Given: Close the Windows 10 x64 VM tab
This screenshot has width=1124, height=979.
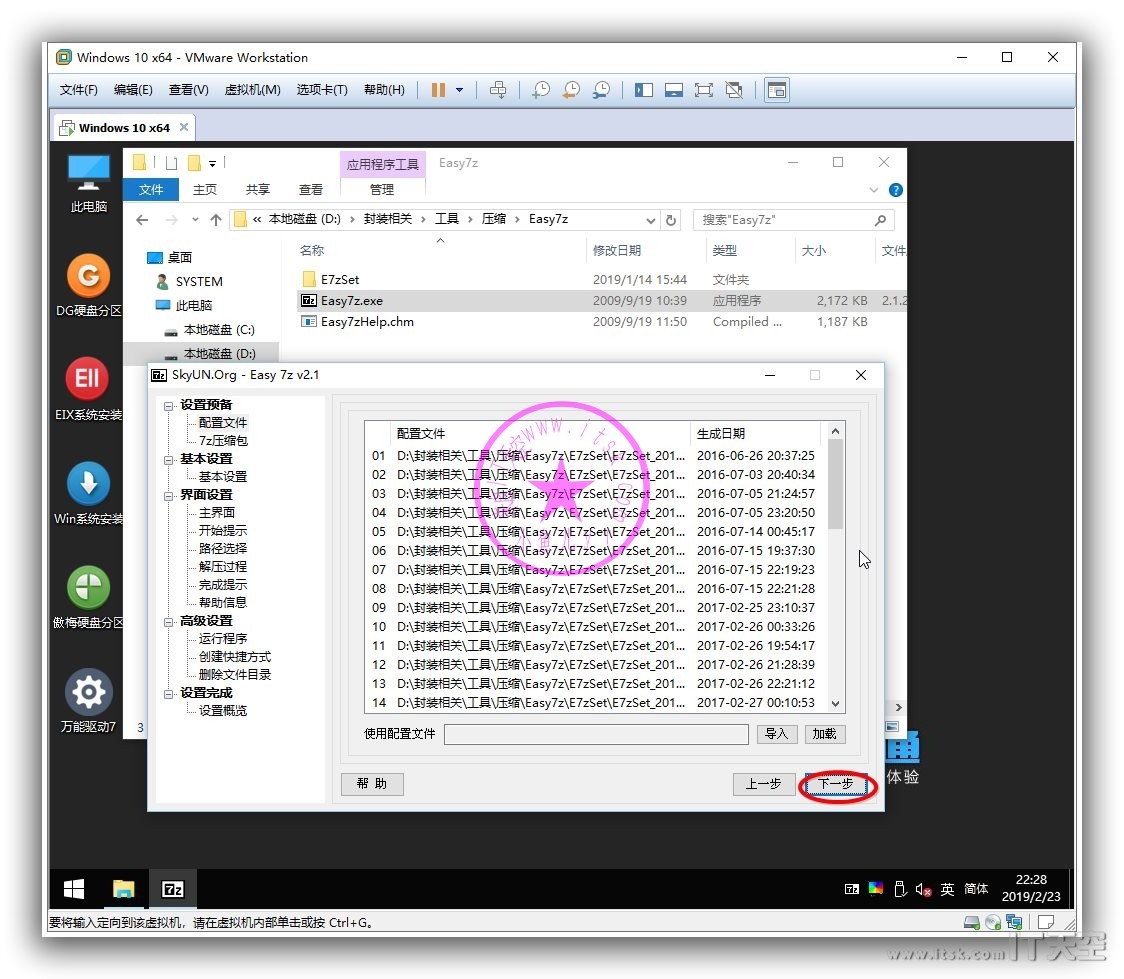Looking at the screenshot, I should click(184, 127).
